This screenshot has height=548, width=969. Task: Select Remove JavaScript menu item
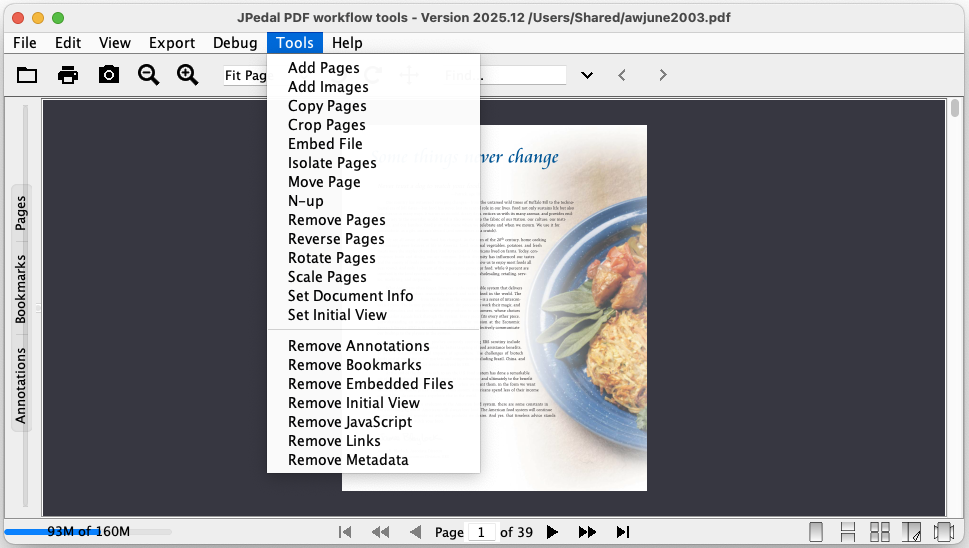click(x=373, y=422)
